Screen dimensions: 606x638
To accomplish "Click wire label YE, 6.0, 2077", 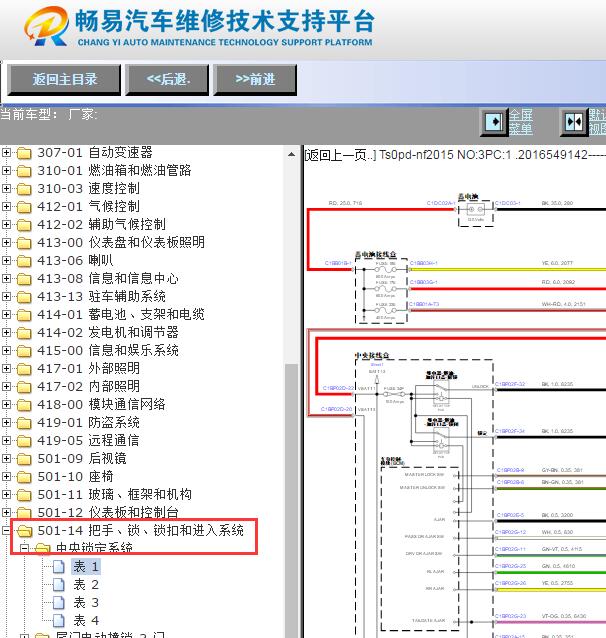I will point(557,263).
